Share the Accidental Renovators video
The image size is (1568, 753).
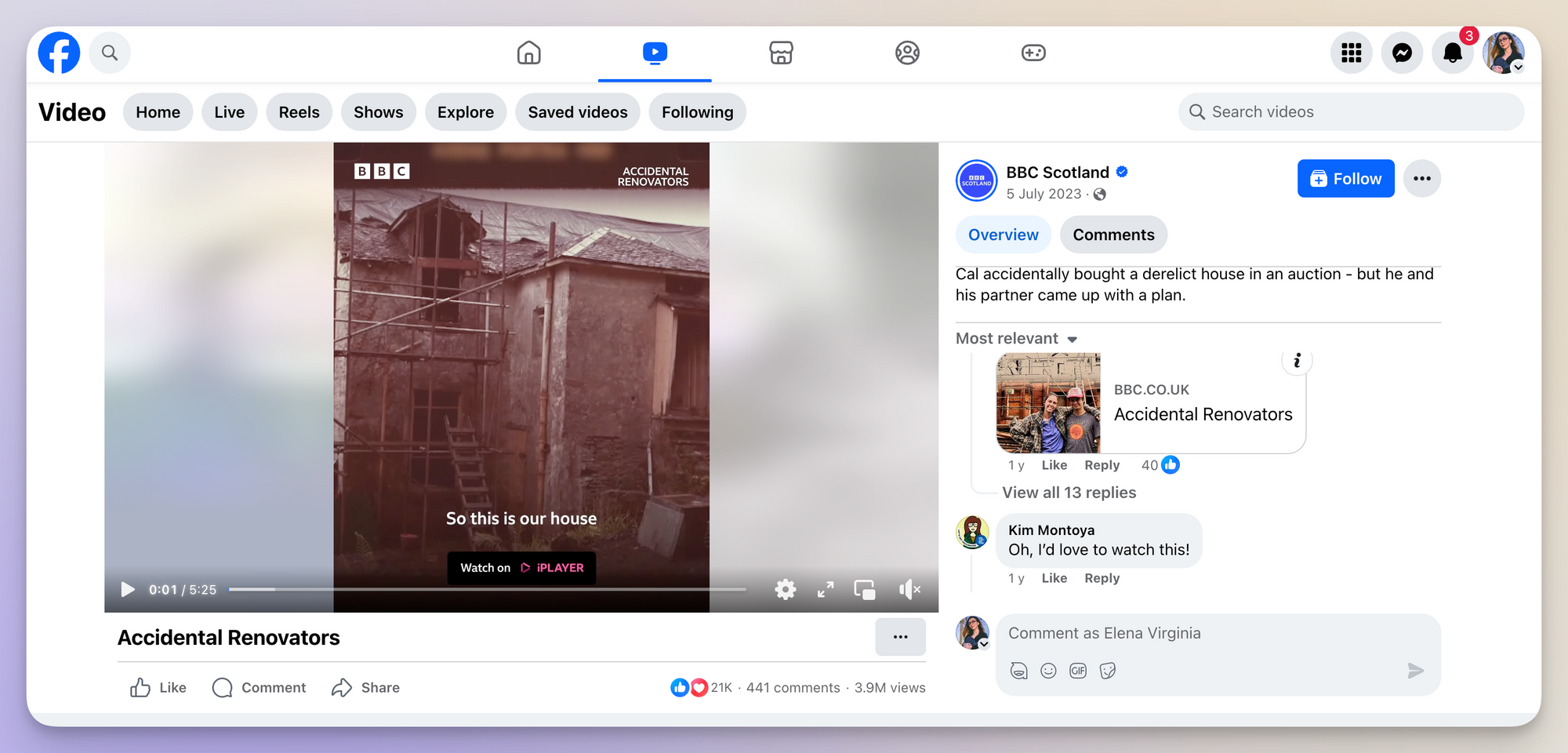click(365, 688)
